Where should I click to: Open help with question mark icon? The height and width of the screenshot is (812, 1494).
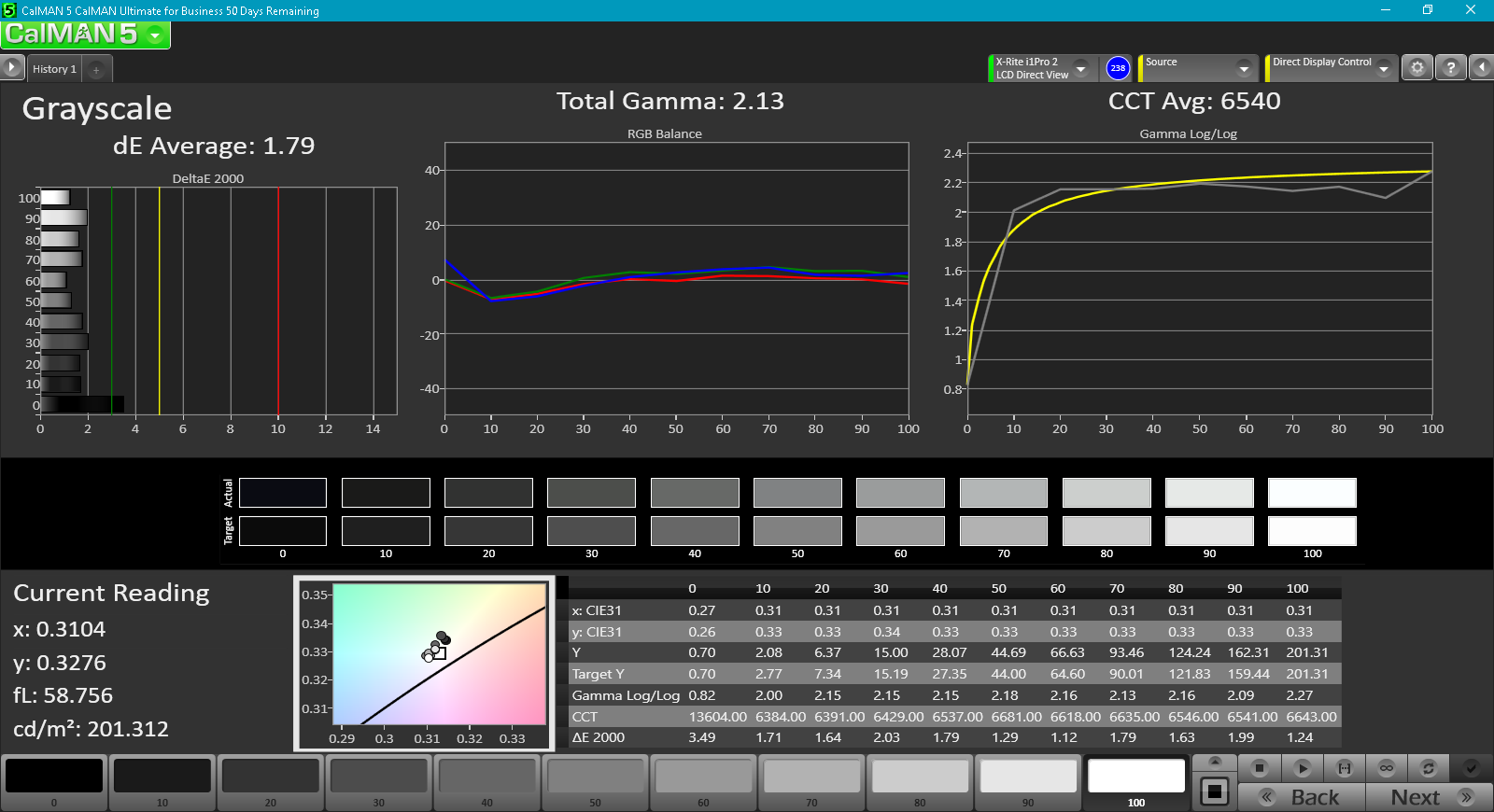tap(1450, 67)
